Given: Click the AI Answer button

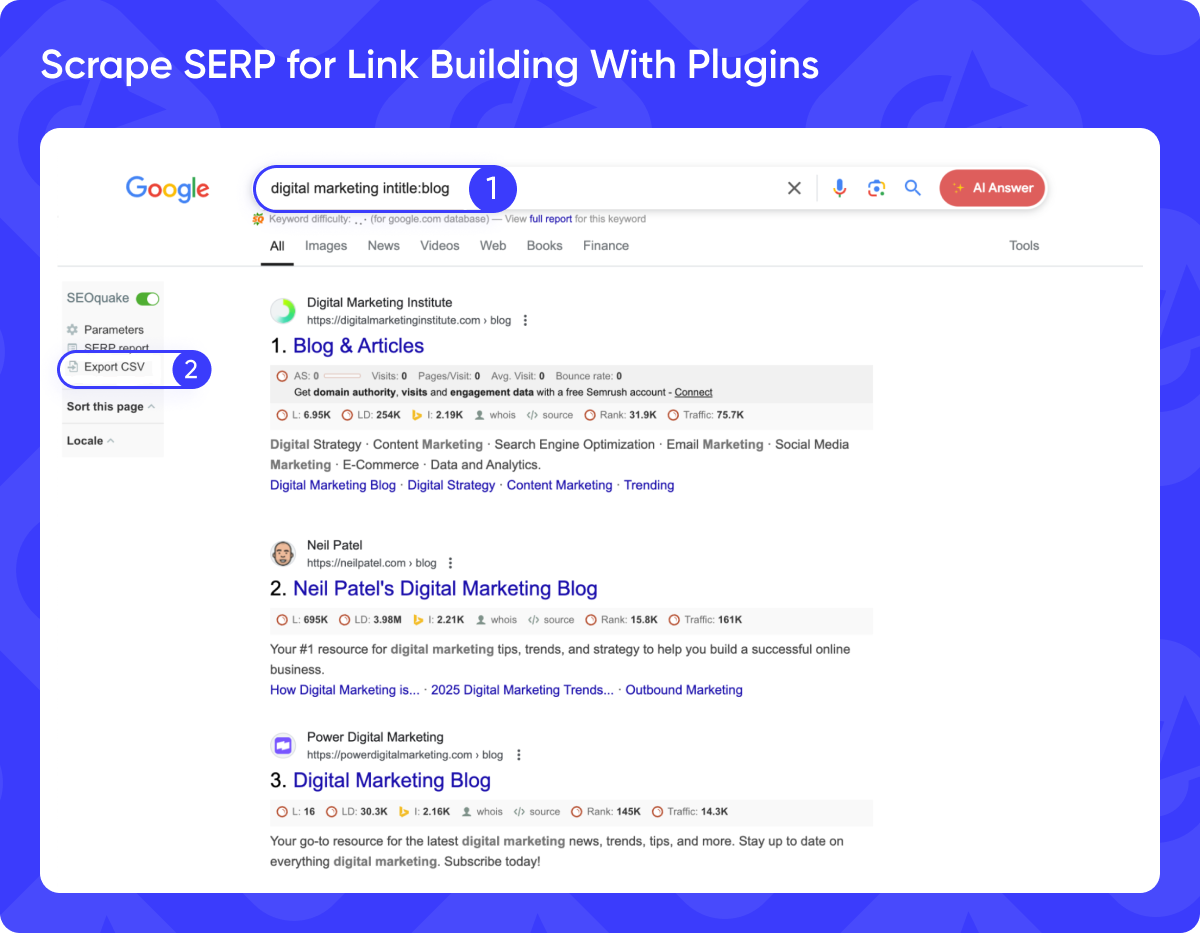Looking at the screenshot, I should (x=992, y=188).
